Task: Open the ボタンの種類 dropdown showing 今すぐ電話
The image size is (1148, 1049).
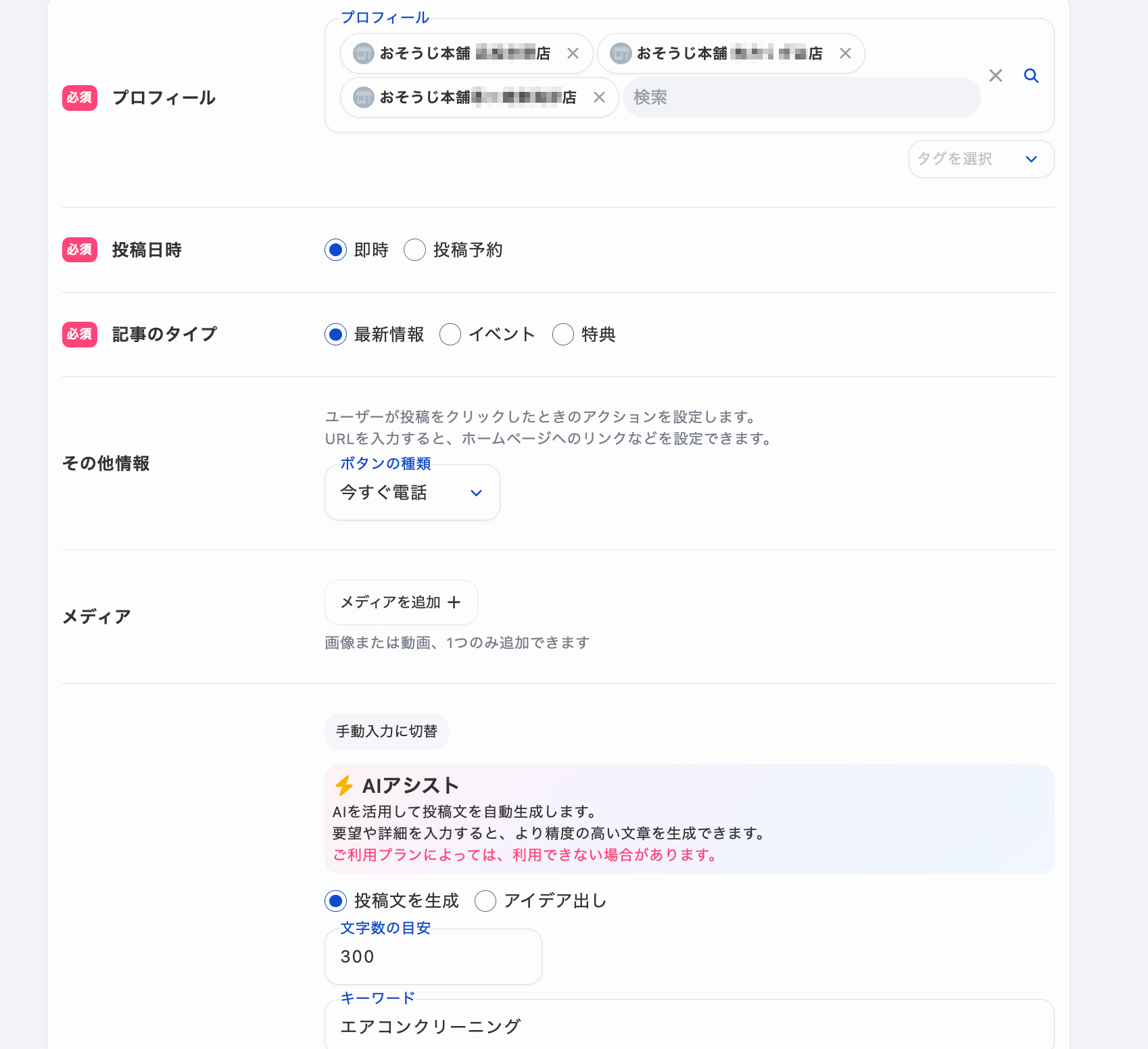Action: point(412,493)
